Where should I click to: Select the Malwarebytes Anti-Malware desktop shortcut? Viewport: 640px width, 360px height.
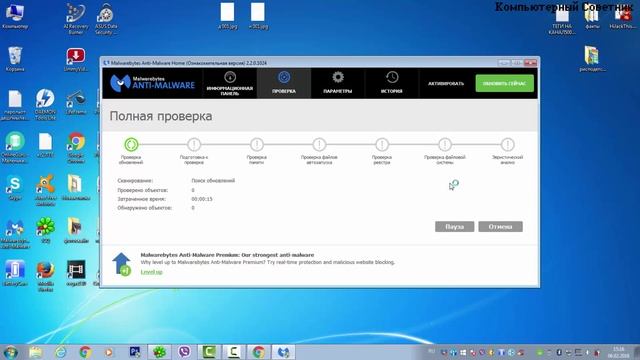pos(15,233)
